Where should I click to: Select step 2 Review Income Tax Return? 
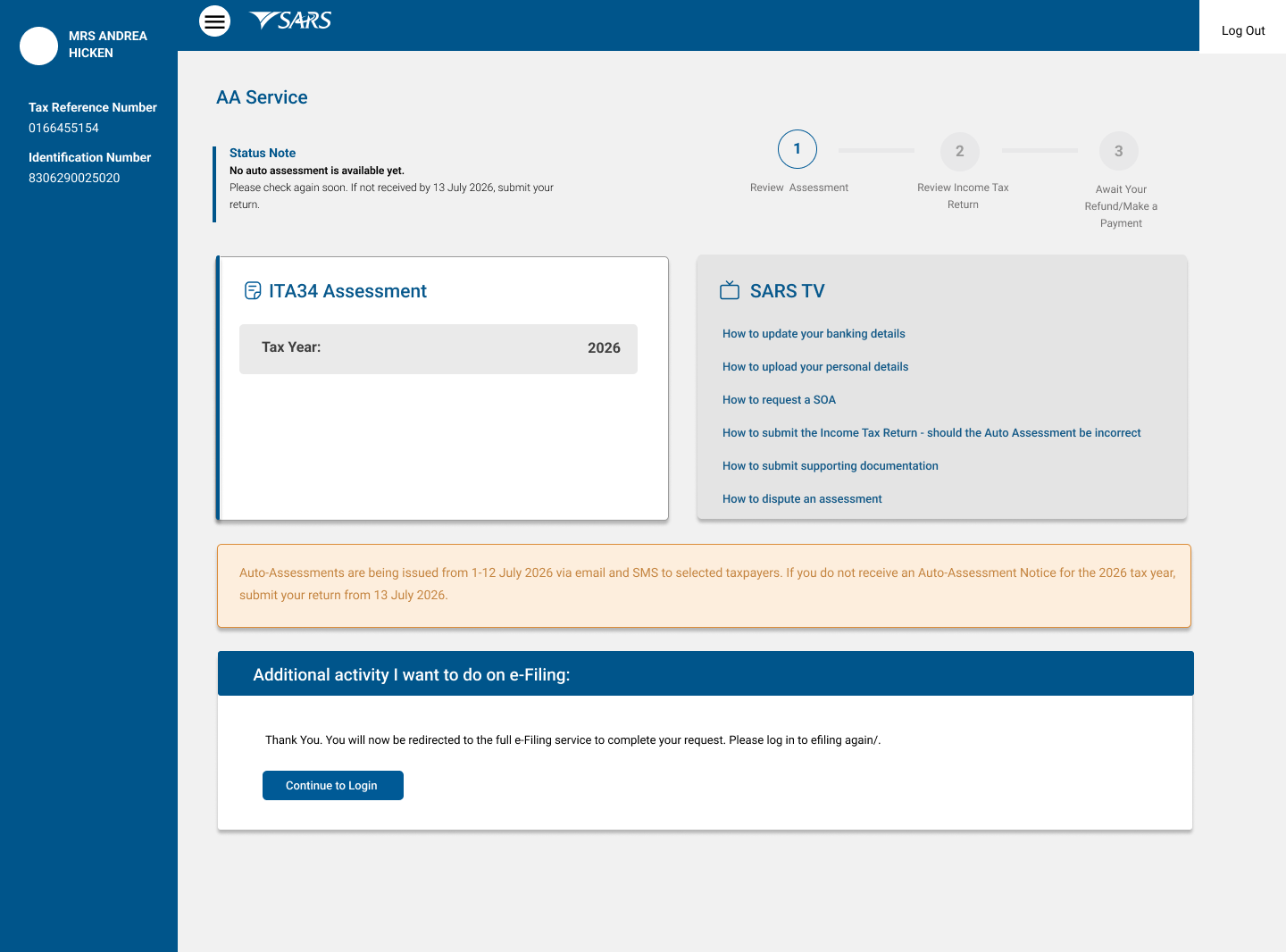pos(960,152)
